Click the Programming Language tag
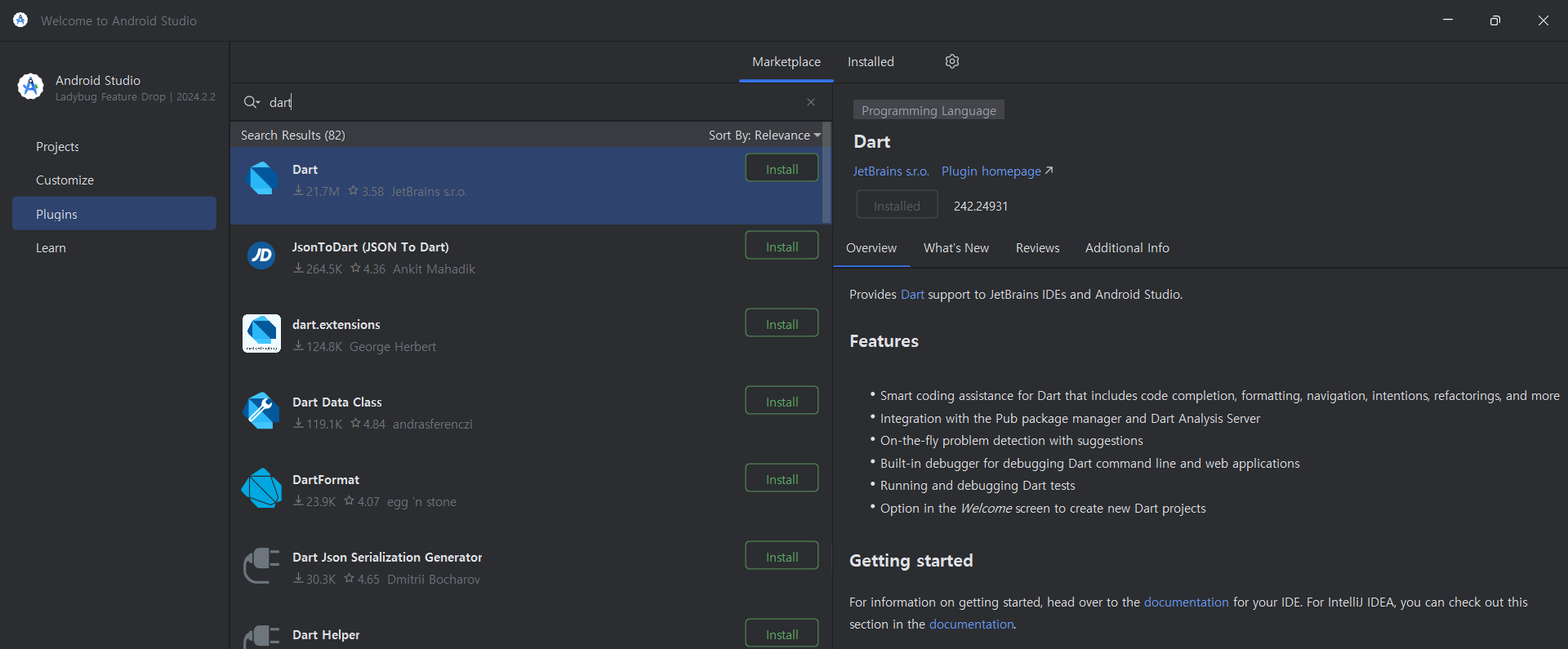The image size is (1568, 649). (929, 110)
